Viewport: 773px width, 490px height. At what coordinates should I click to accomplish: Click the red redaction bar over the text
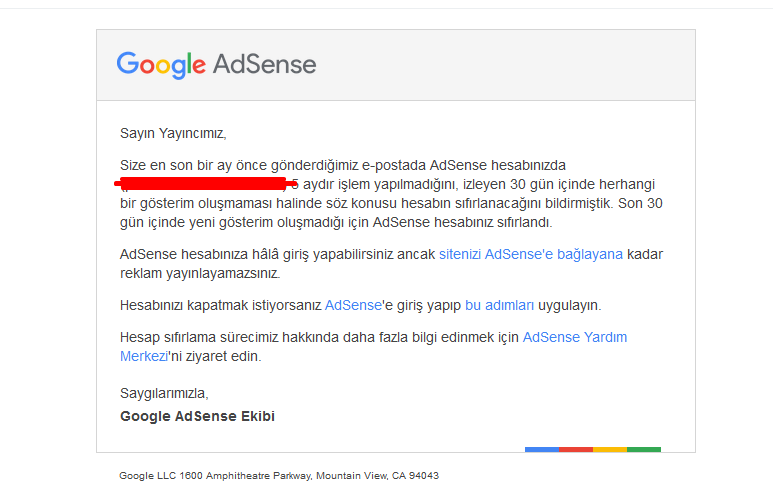pos(206,184)
